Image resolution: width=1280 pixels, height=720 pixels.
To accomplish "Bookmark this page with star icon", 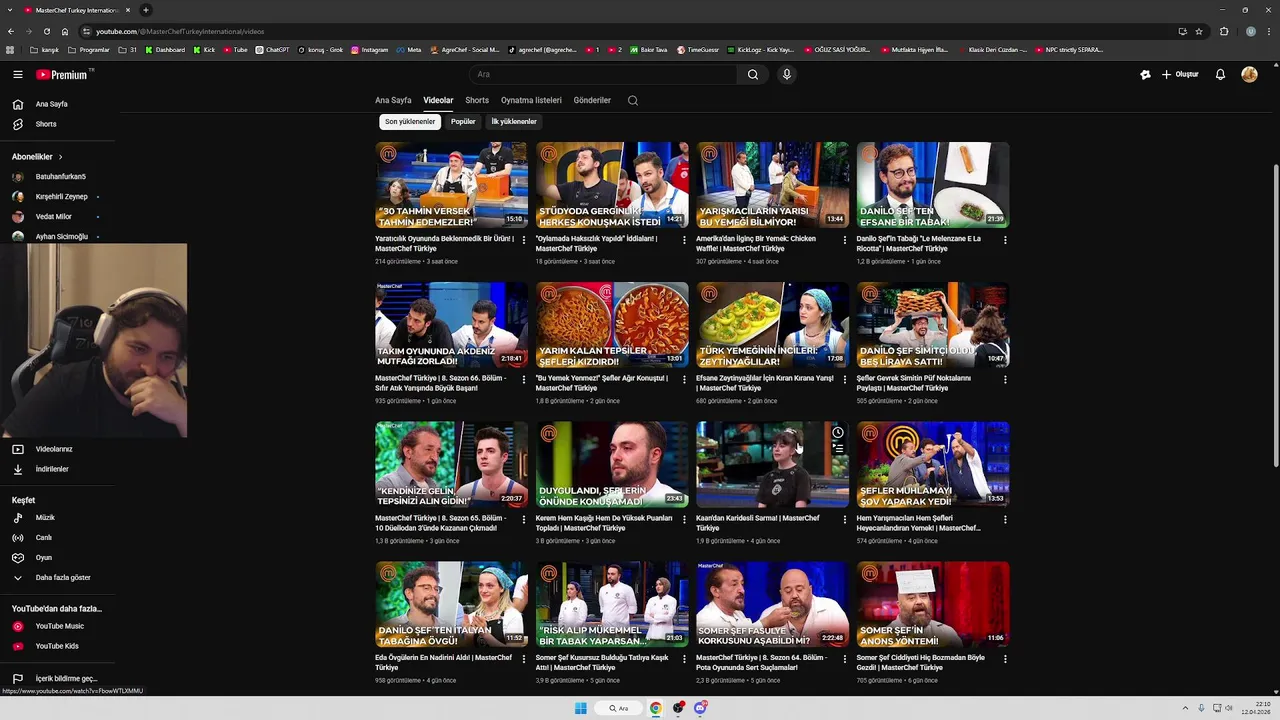I will point(1199,31).
